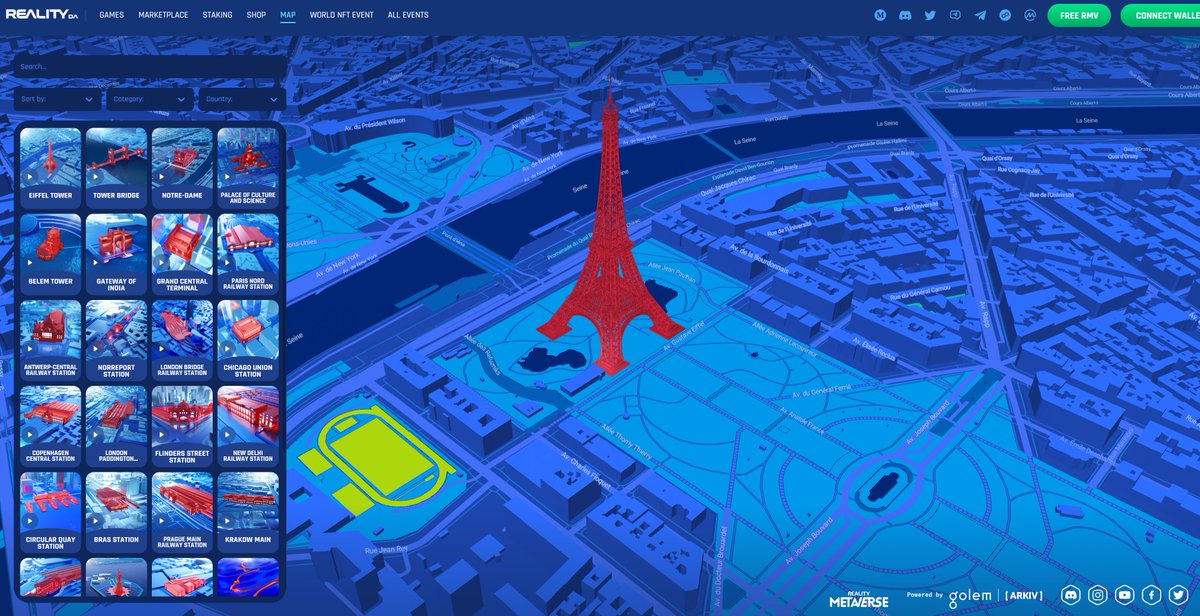Click the Reality Metaverse footer logo
1200x616 pixels.
click(859, 598)
